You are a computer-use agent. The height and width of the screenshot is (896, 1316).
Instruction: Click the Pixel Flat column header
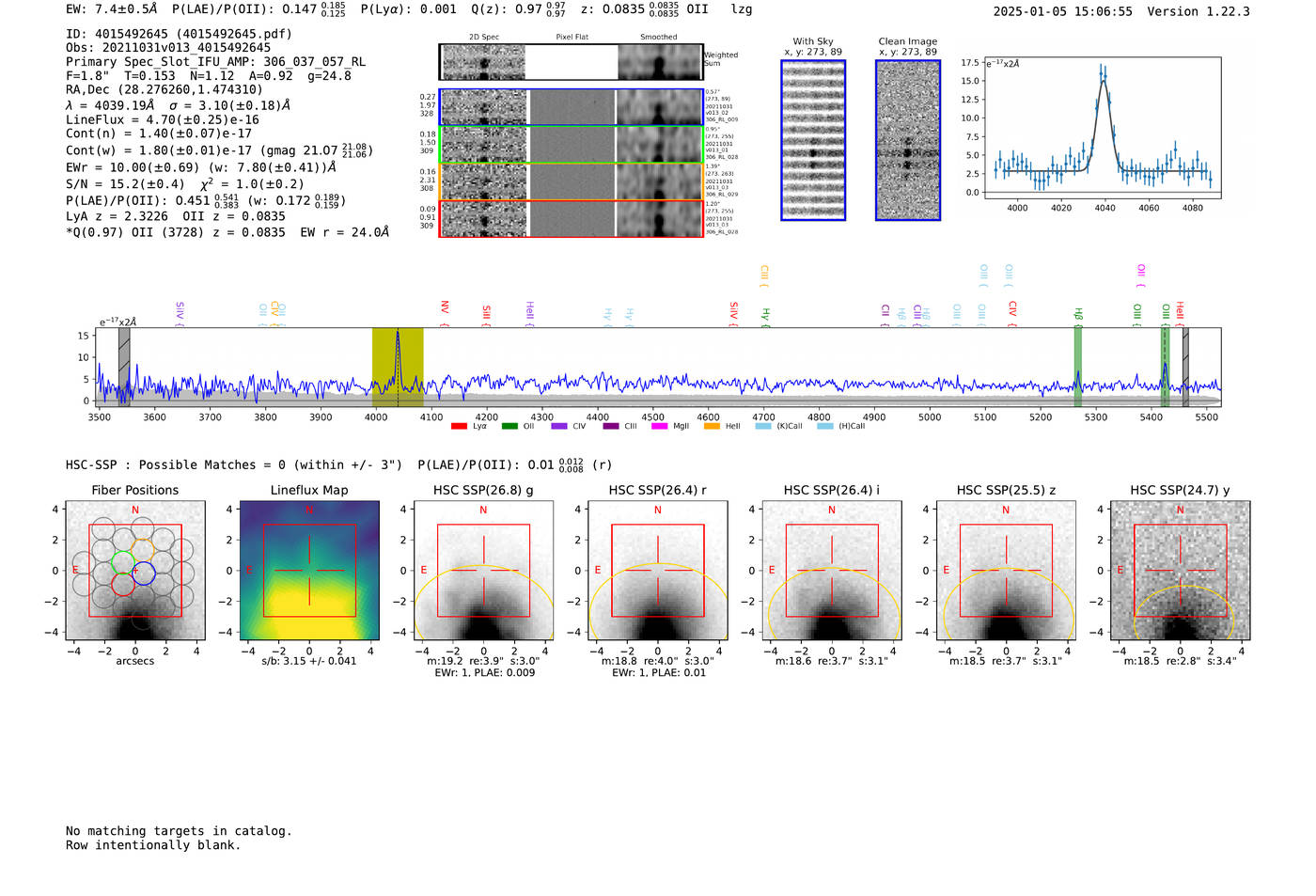coord(572,38)
